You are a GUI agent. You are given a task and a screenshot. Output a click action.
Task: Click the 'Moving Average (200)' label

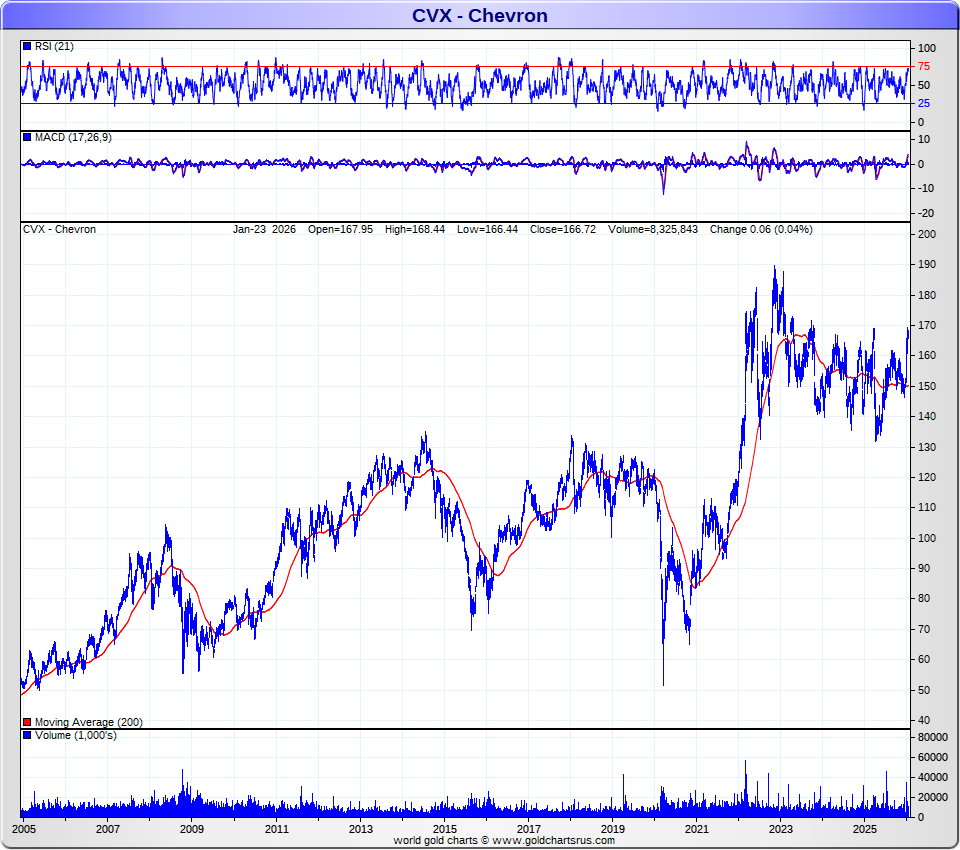[89, 723]
